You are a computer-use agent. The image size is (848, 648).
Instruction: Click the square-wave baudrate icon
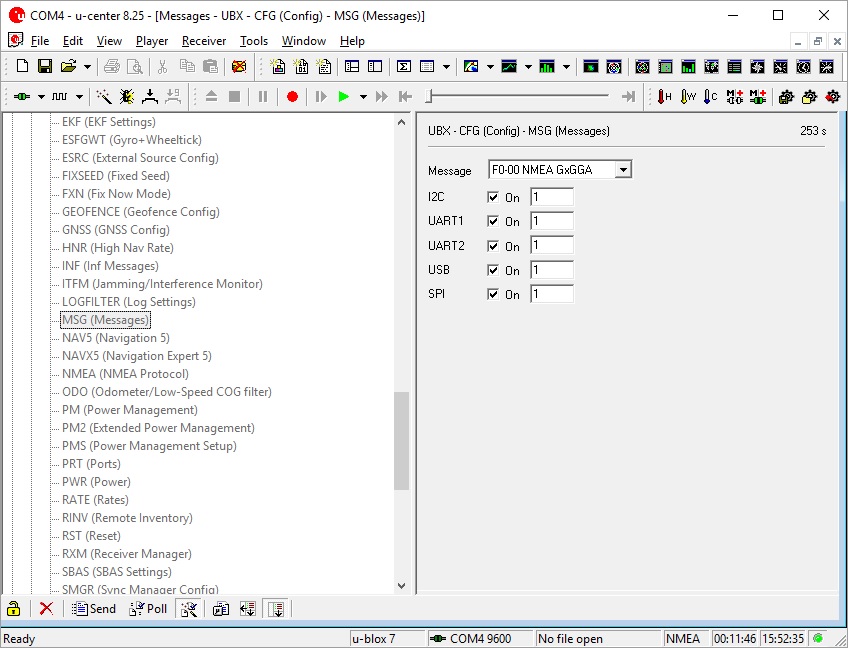pyautogui.click(x=59, y=97)
